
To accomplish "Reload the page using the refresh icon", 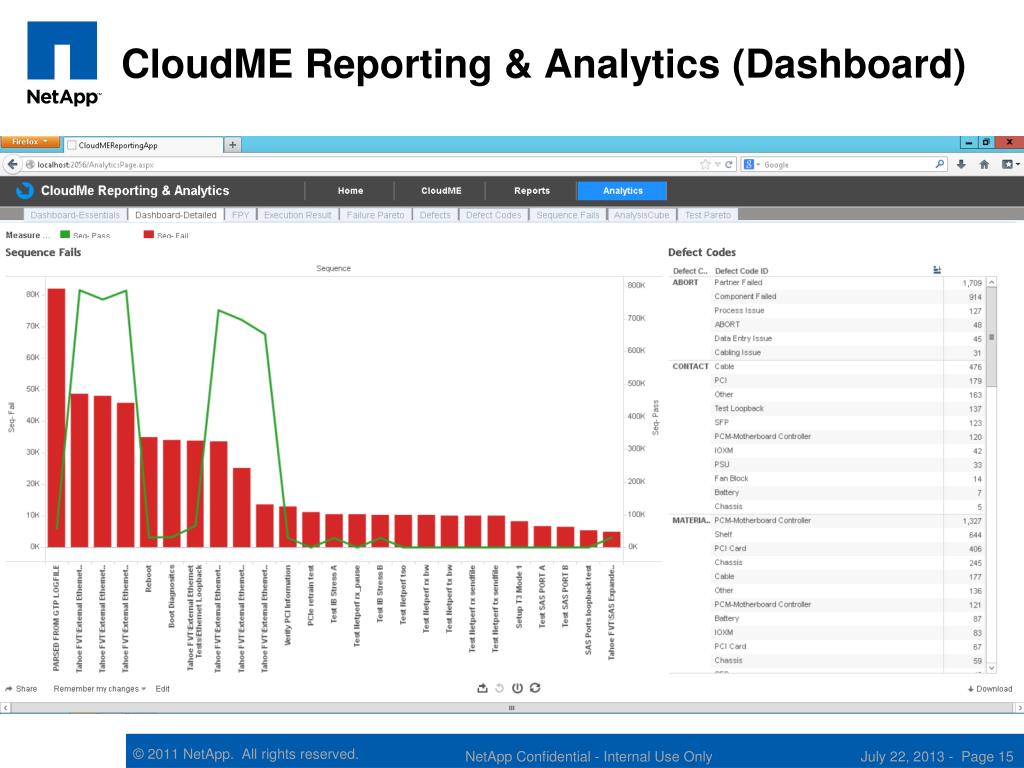I will (728, 165).
